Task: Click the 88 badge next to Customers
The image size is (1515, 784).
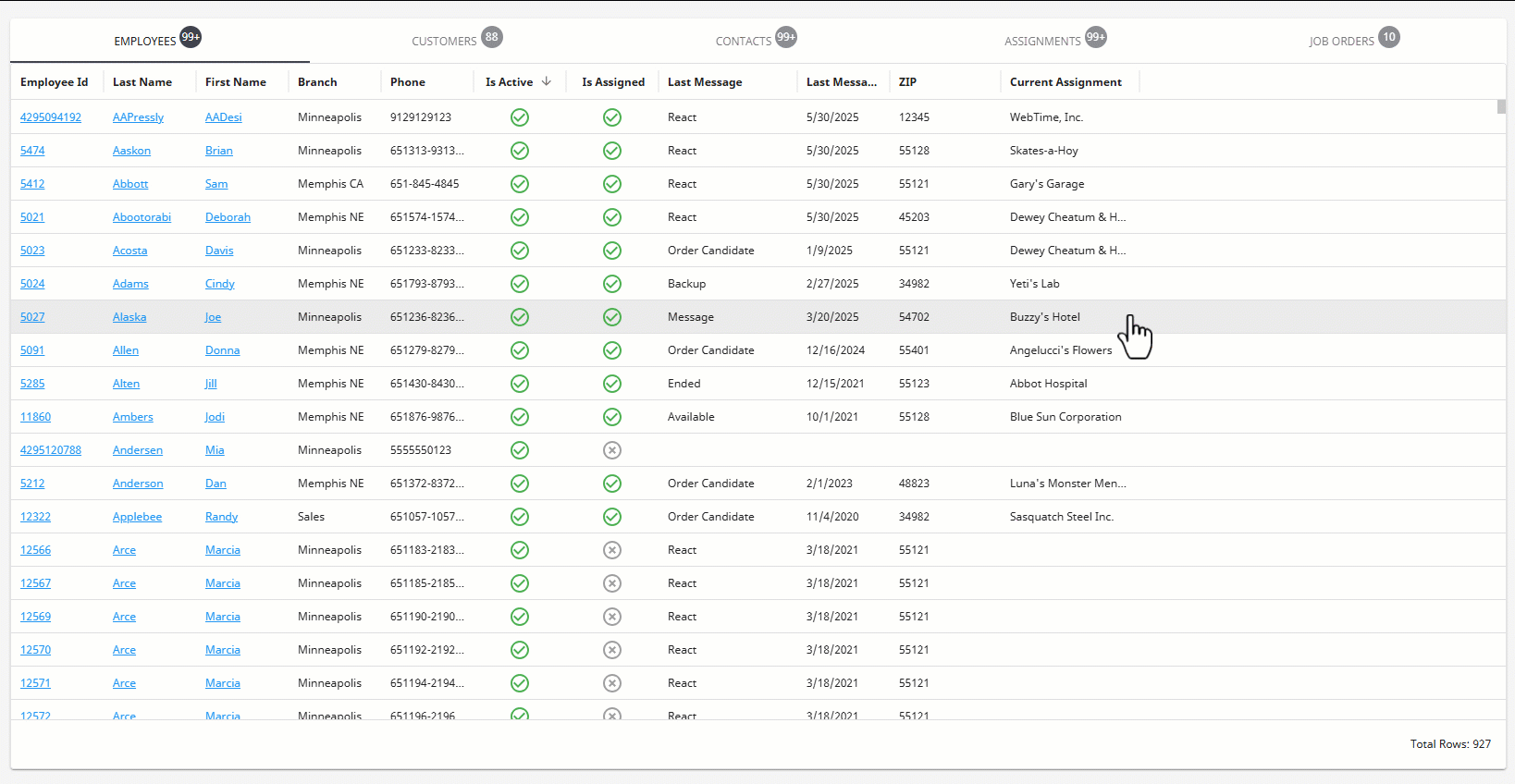Action: point(492,37)
